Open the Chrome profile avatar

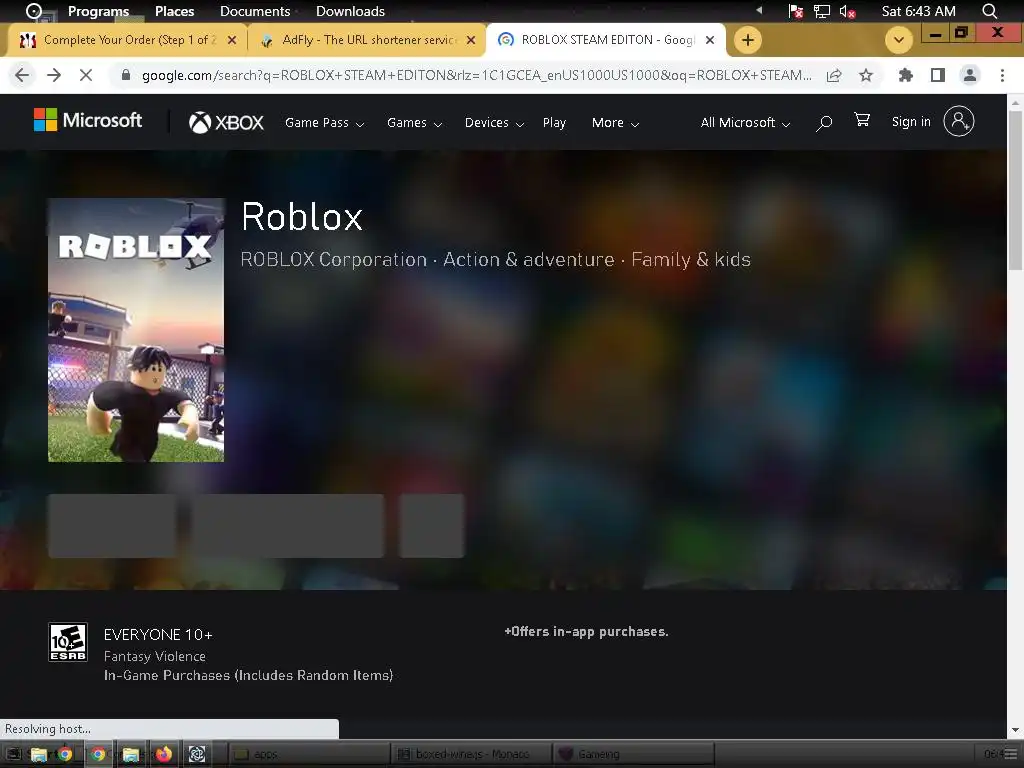pyautogui.click(x=970, y=76)
